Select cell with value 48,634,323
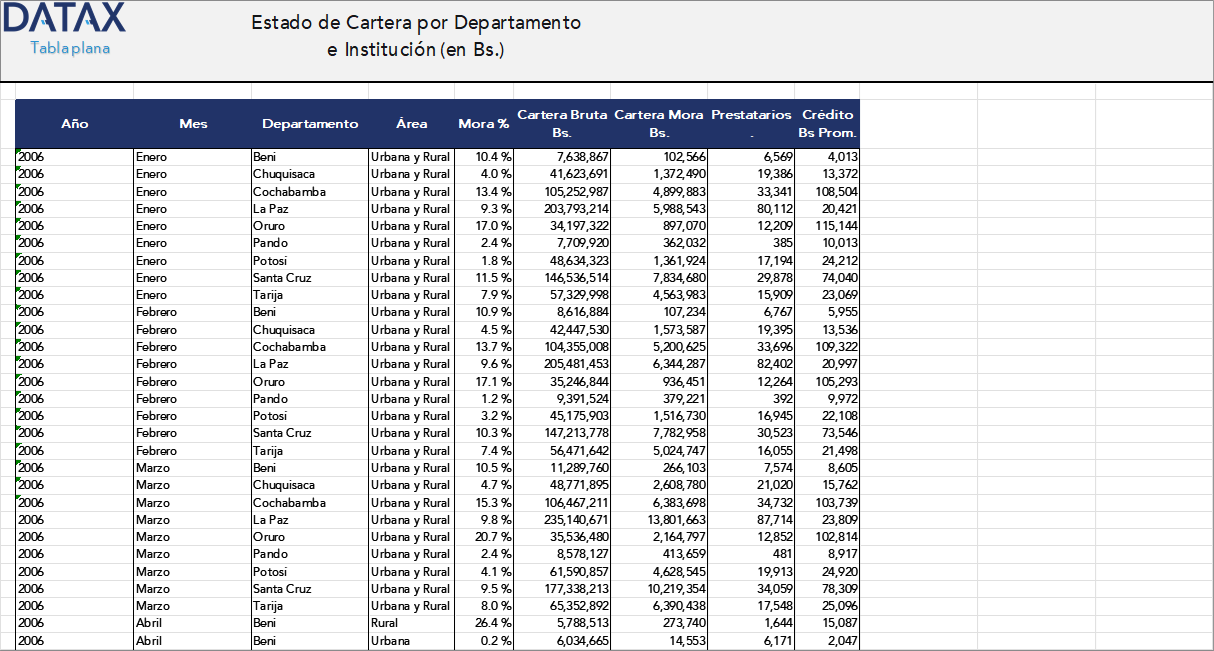 click(562, 261)
